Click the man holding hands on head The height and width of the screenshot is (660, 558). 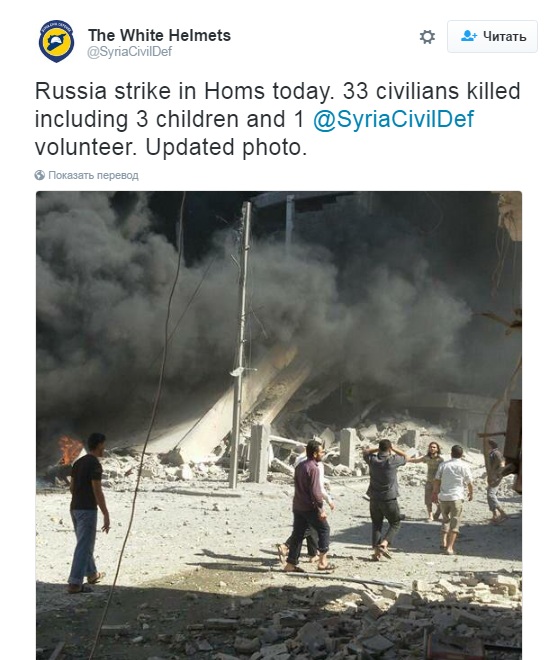click(x=385, y=499)
